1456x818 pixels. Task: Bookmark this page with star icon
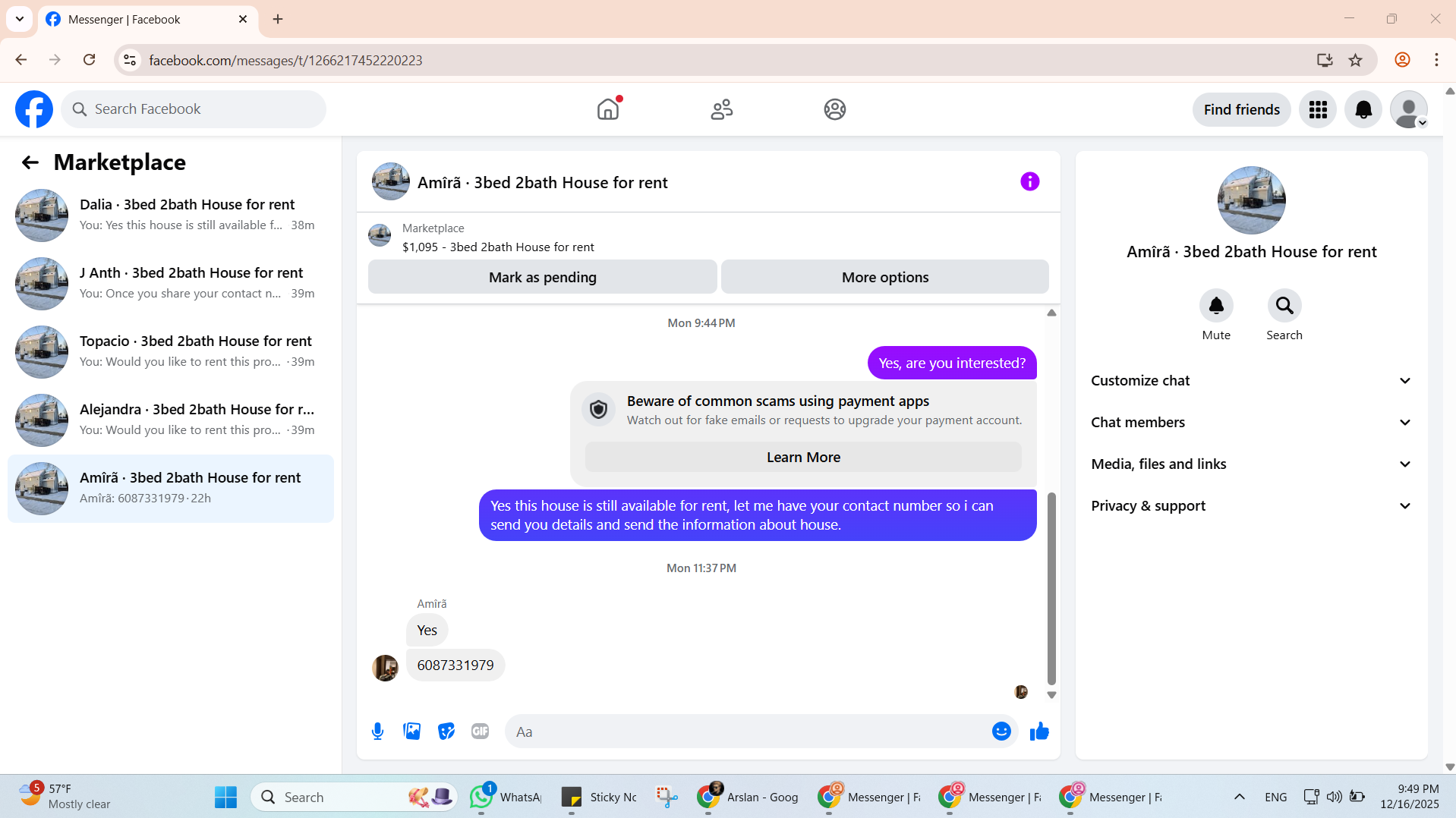coord(1356,60)
